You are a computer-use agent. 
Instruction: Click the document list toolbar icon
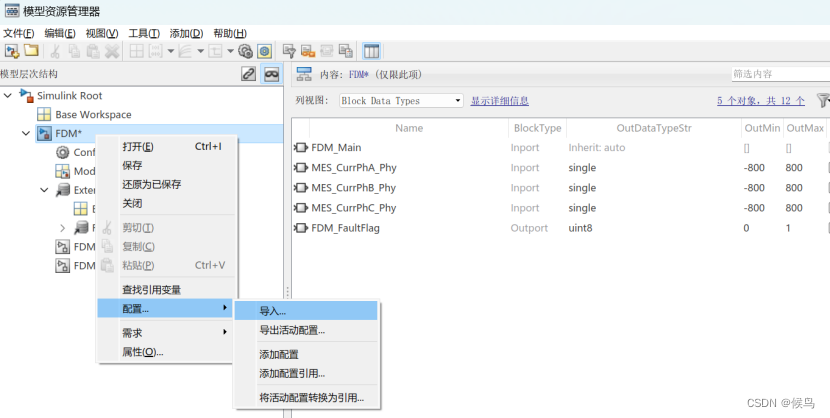(346, 51)
